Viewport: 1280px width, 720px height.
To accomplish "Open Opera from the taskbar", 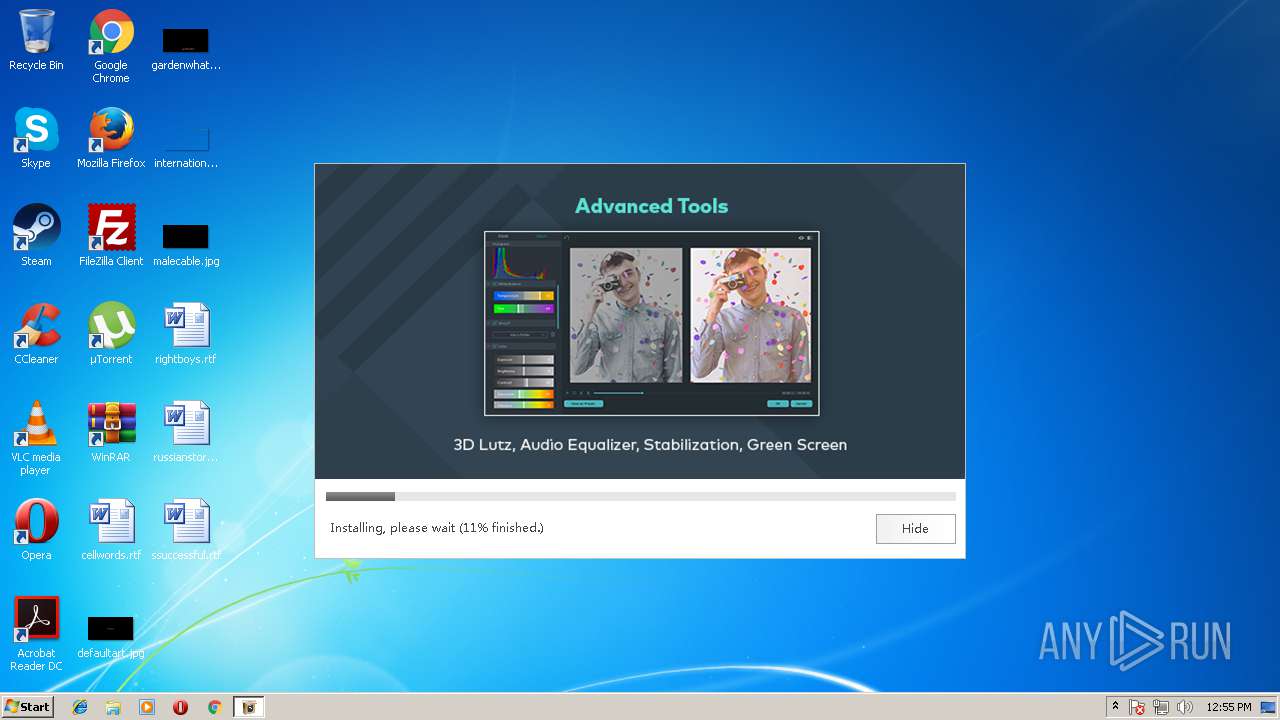I will coord(180,707).
